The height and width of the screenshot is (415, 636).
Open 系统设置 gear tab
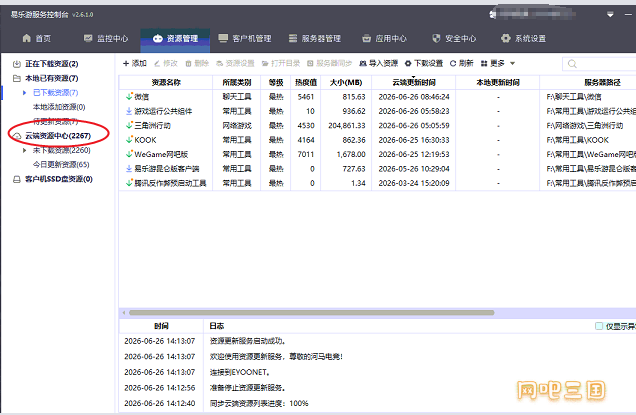point(523,39)
